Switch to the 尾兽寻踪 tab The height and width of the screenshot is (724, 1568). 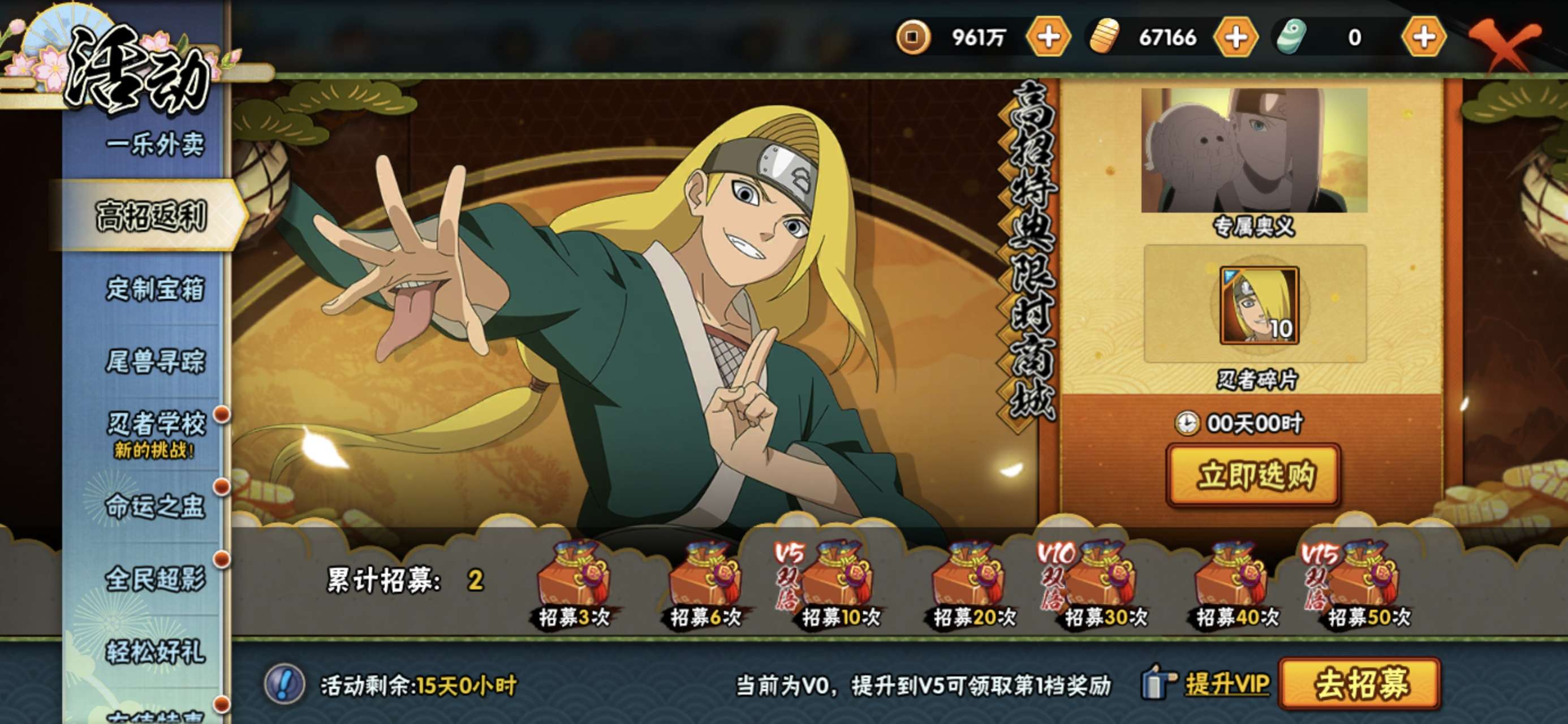[x=154, y=361]
